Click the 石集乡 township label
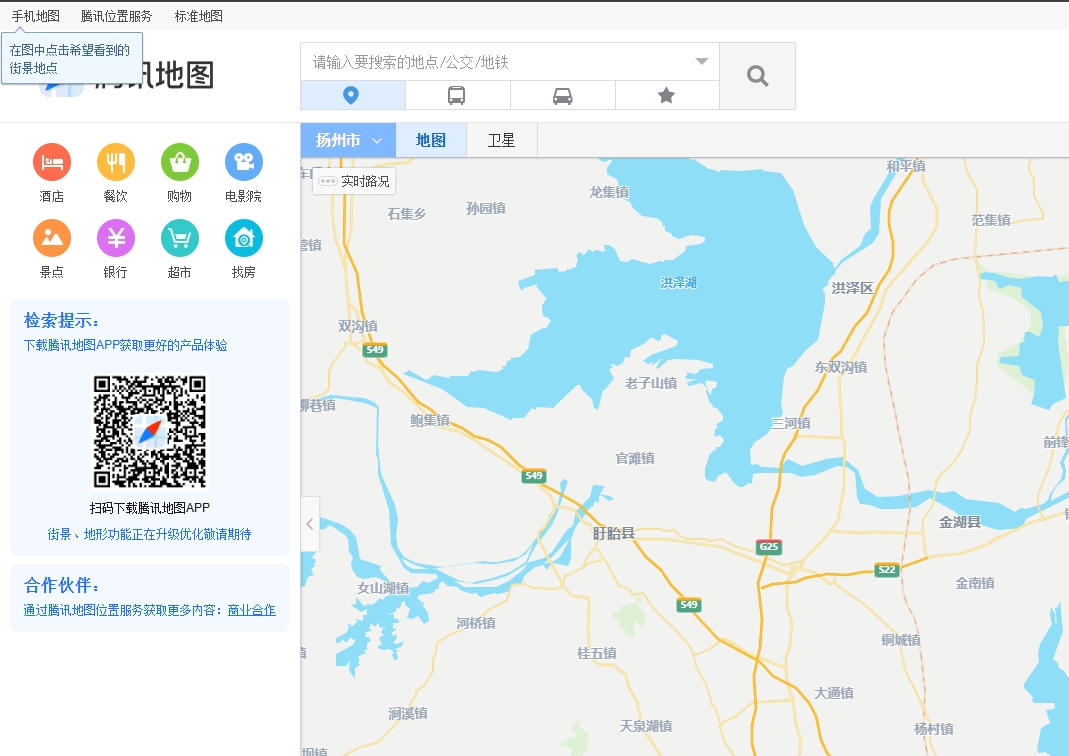The height and width of the screenshot is (756, 1069). click(407, 214)
